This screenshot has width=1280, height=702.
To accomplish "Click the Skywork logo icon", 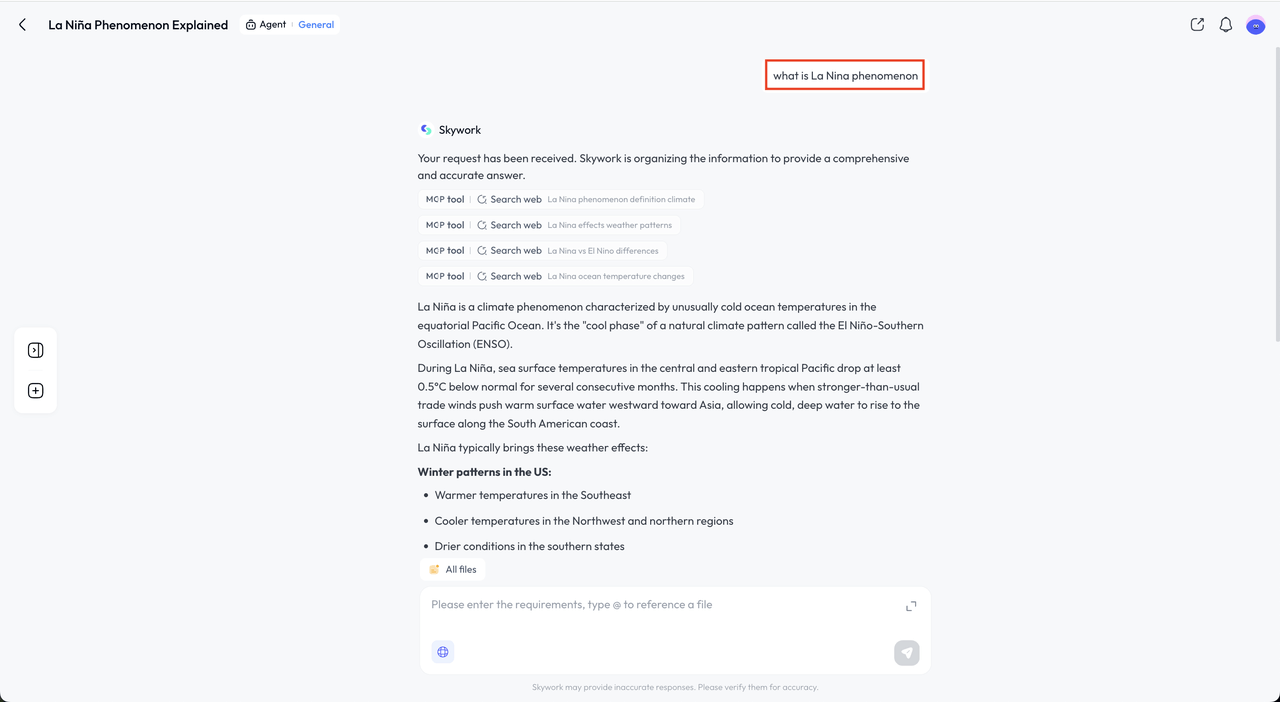I will click(426, 130).
